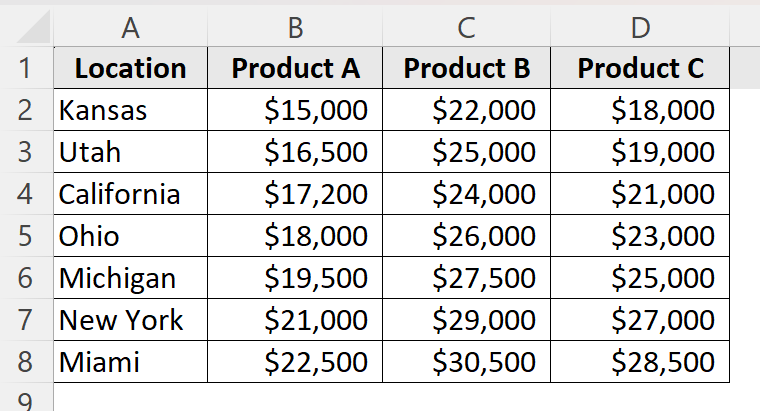Select column C header
Image resolution: width=760 pixels, height=411 pixels.
[x=465, y=27]
